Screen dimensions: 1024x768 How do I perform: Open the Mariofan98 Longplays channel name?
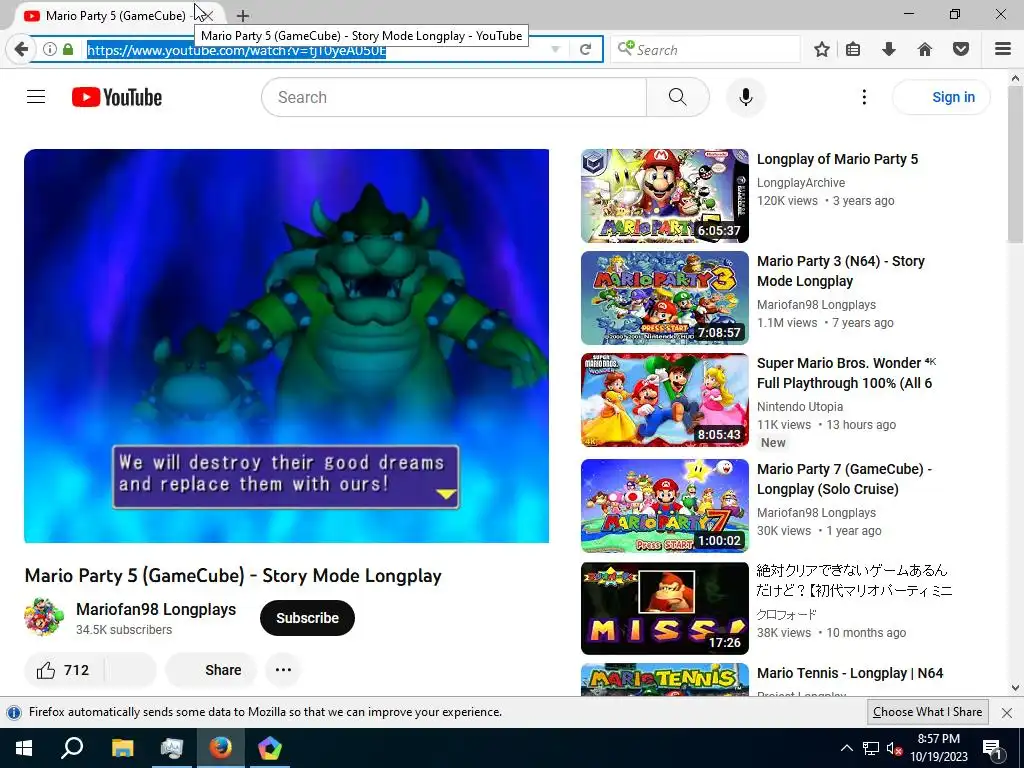tap(156, 609)
